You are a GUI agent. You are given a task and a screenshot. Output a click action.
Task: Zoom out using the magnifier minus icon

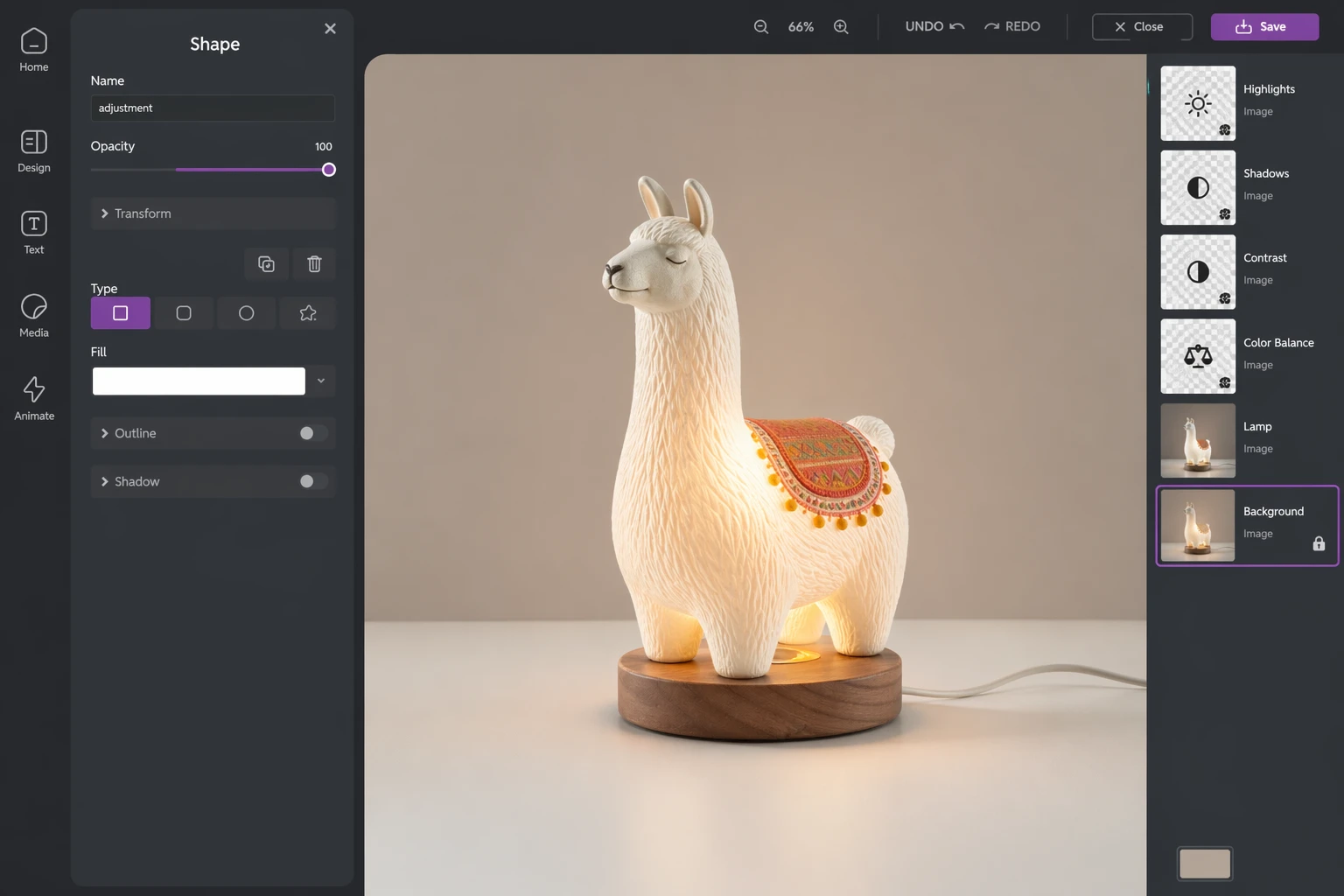point(761,27)
